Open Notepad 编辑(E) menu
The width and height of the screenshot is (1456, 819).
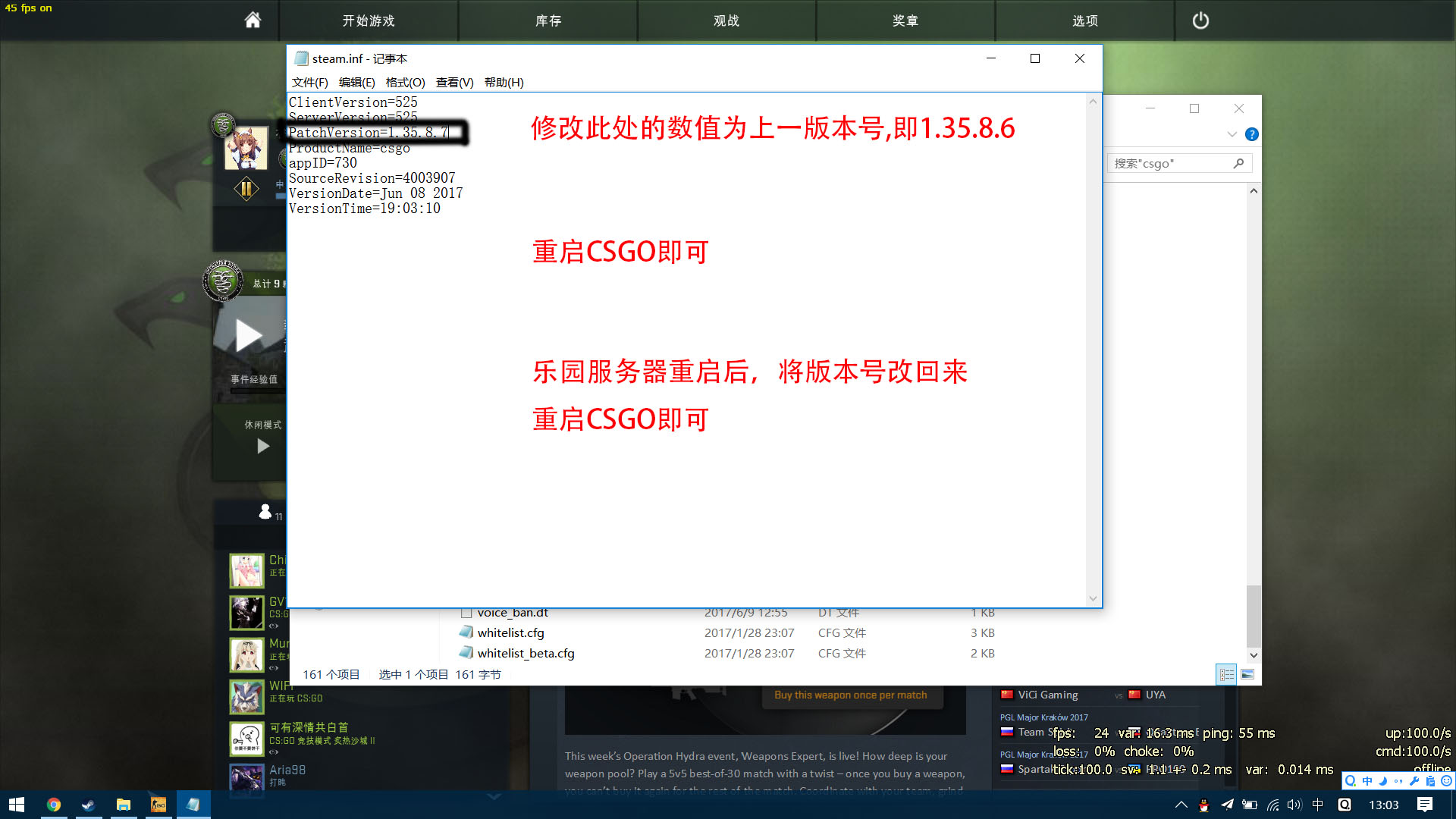point(356,82)
